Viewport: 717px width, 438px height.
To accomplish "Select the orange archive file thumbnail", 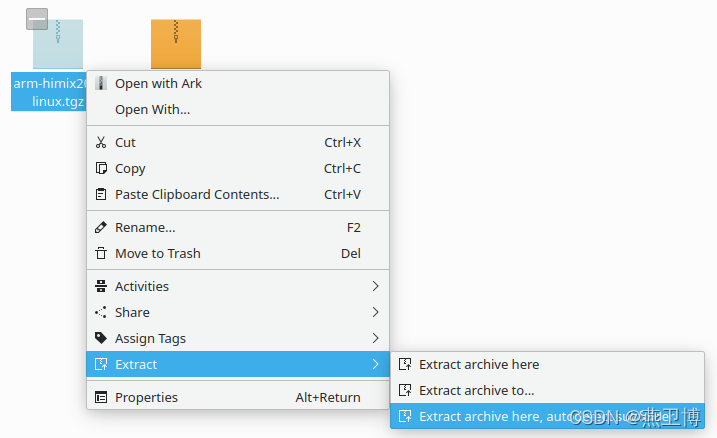I will 176,44.
